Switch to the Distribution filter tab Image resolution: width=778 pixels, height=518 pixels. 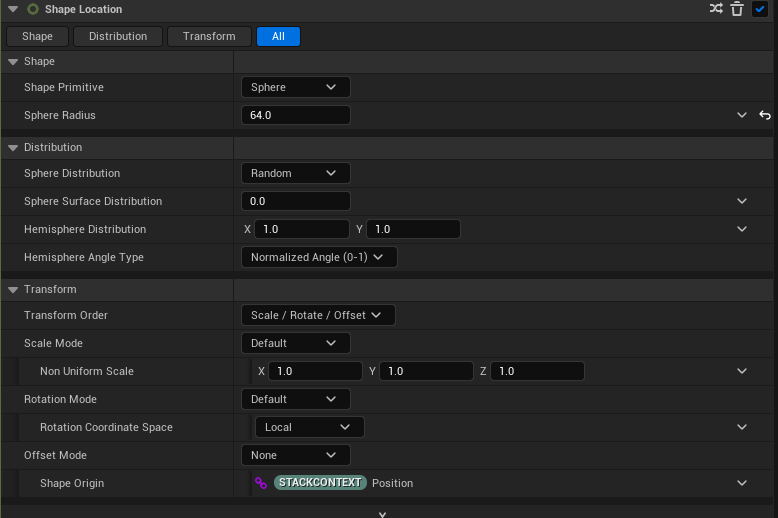click(x=118, y=36)
